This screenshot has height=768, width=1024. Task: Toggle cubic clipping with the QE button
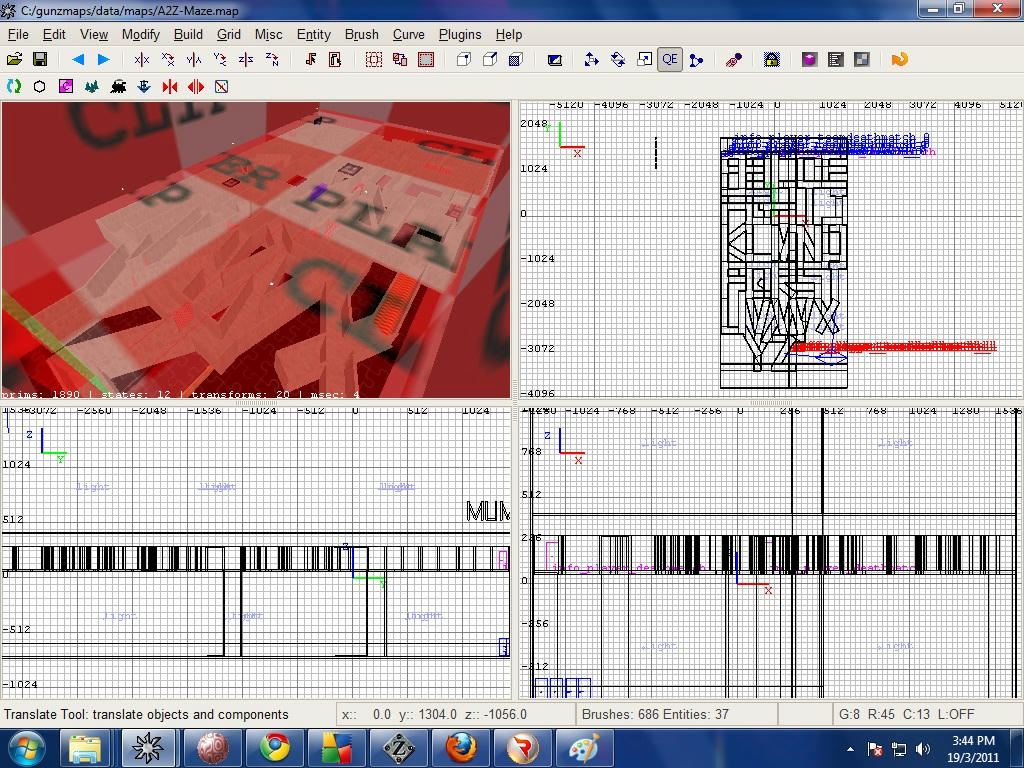point(670,59)
